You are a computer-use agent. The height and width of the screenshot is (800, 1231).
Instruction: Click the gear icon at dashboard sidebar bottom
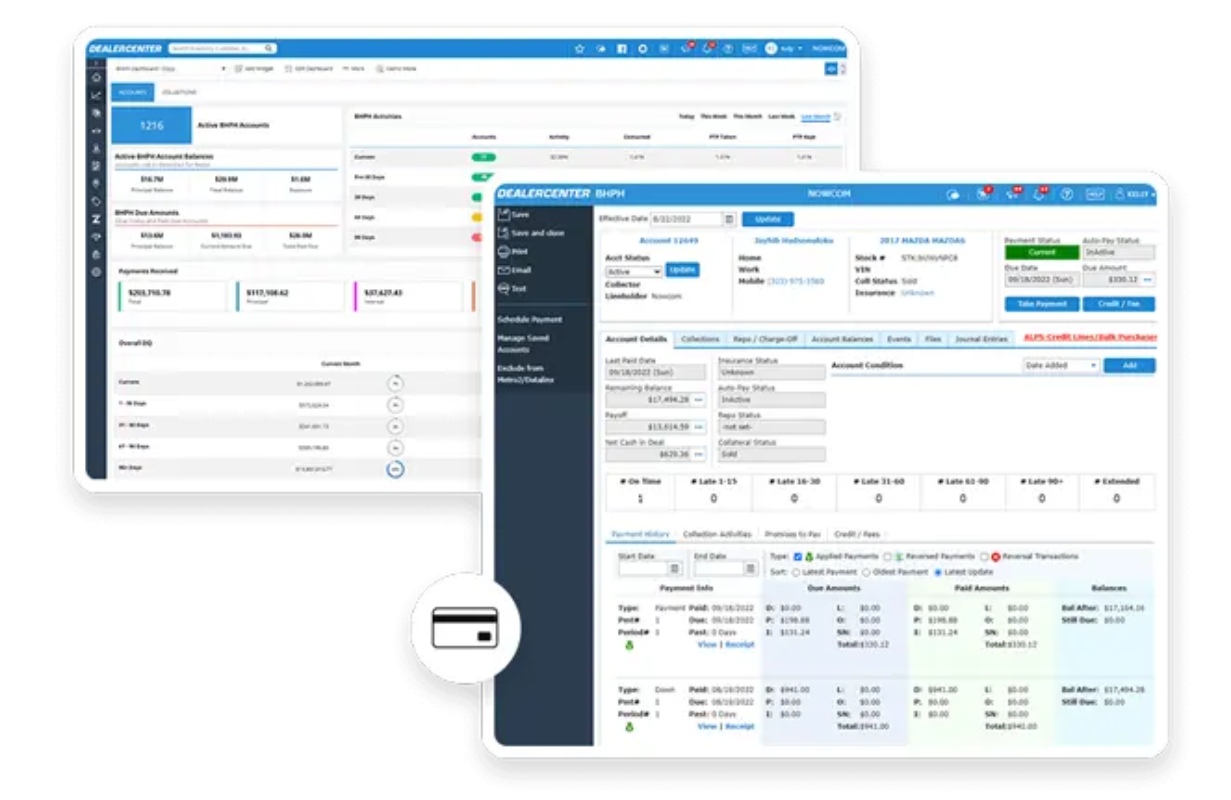coord(96,271)
